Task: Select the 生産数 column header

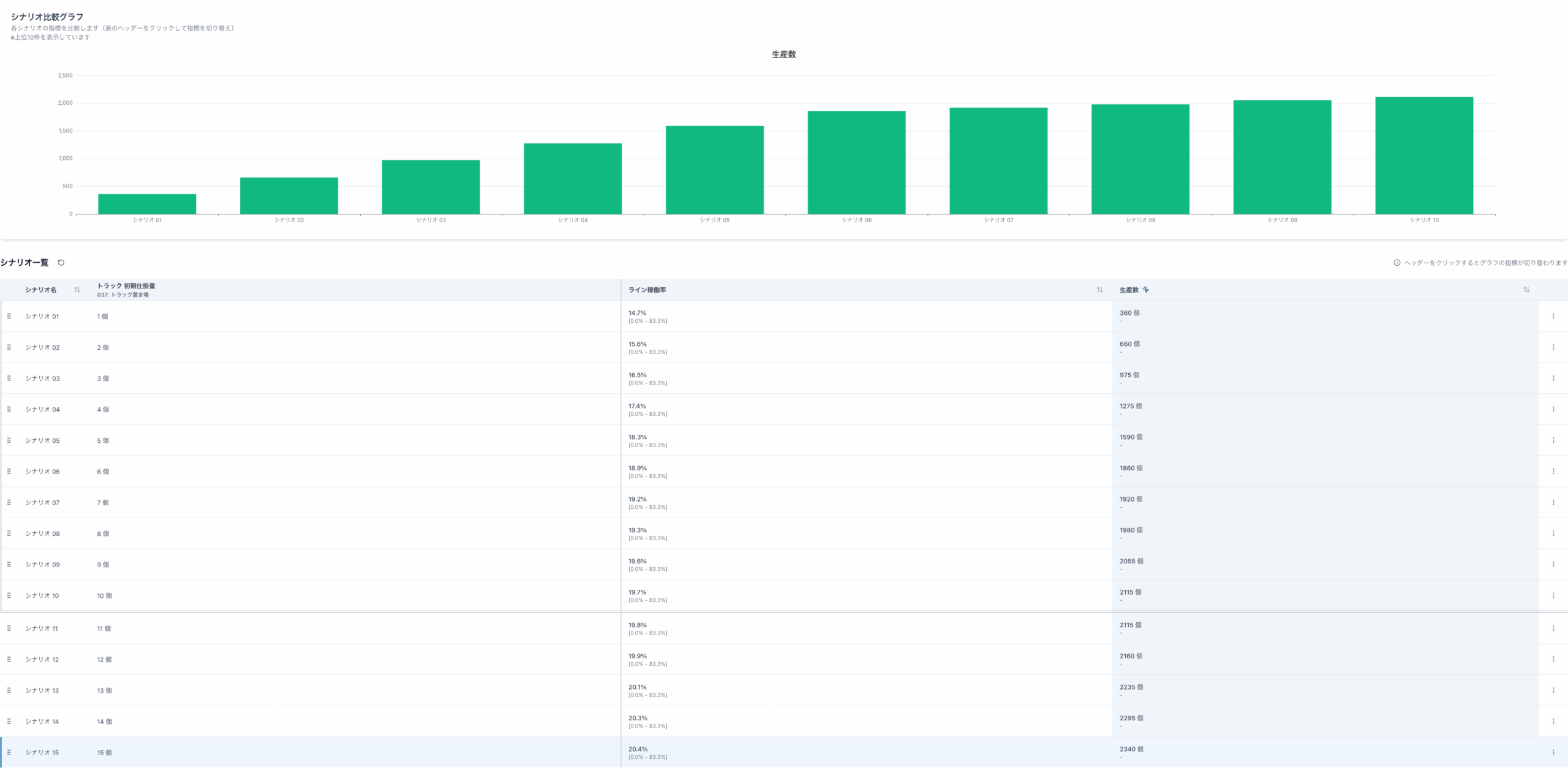Action: 1129,290
